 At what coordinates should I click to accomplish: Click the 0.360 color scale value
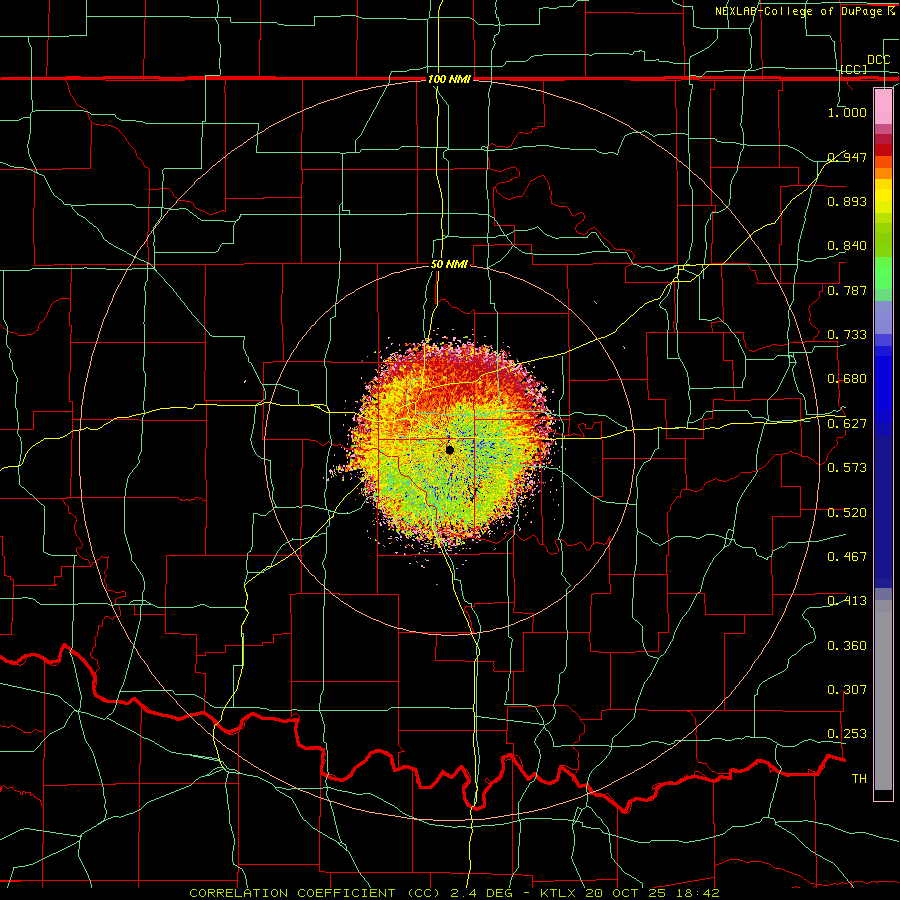coord(847,646)
